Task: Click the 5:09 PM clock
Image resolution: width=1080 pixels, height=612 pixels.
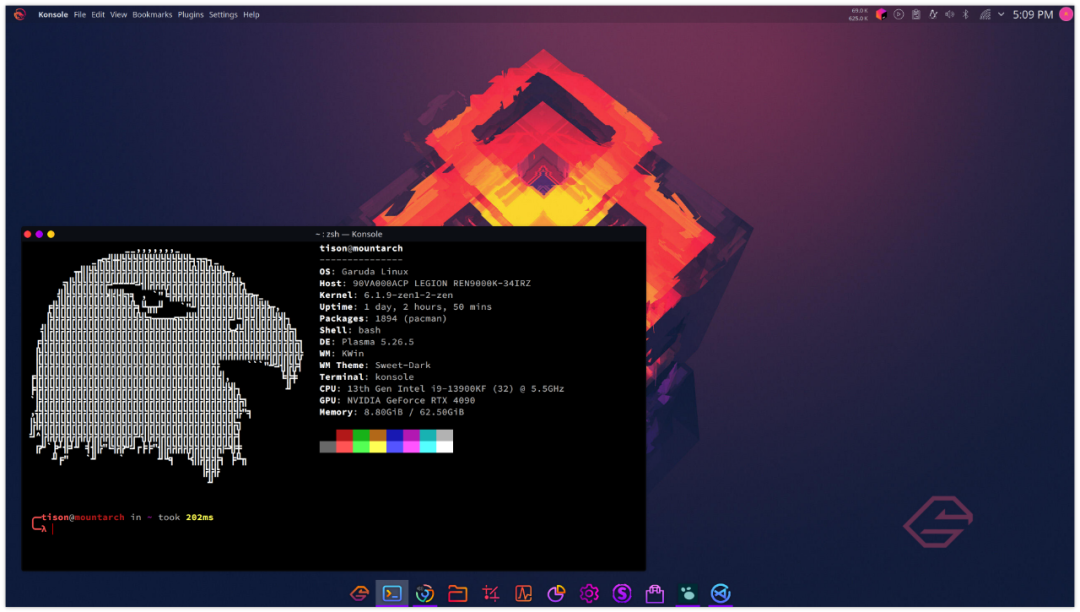Action: [1032, 14]
